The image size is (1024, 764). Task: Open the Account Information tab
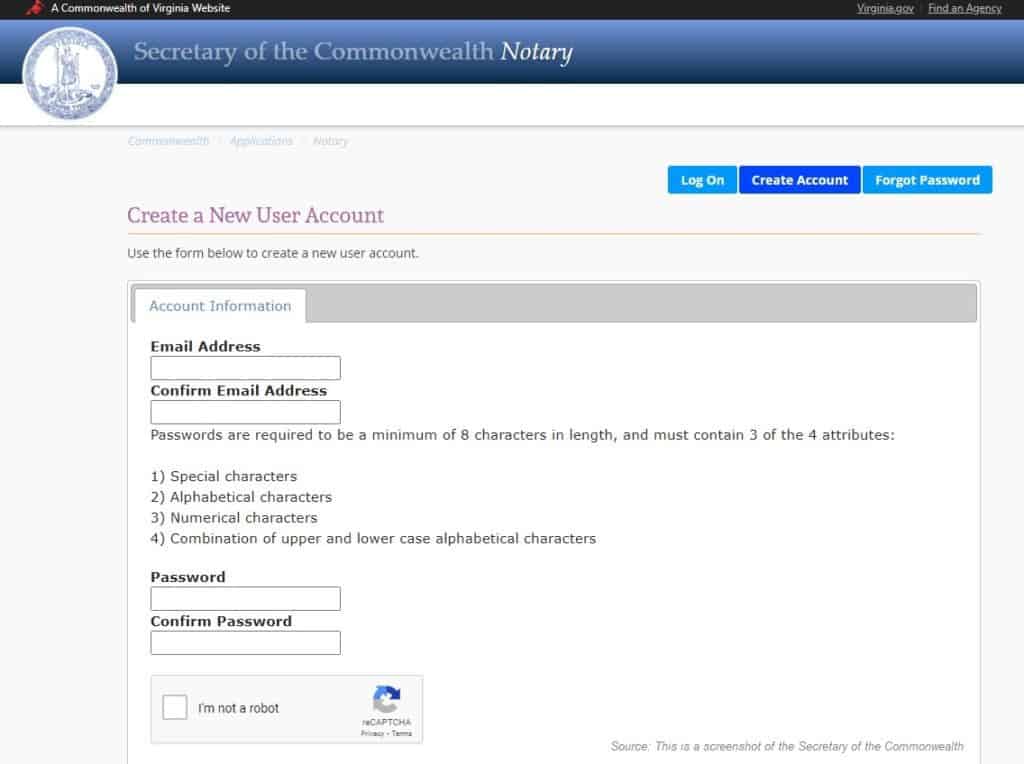(x=220, y=306)
